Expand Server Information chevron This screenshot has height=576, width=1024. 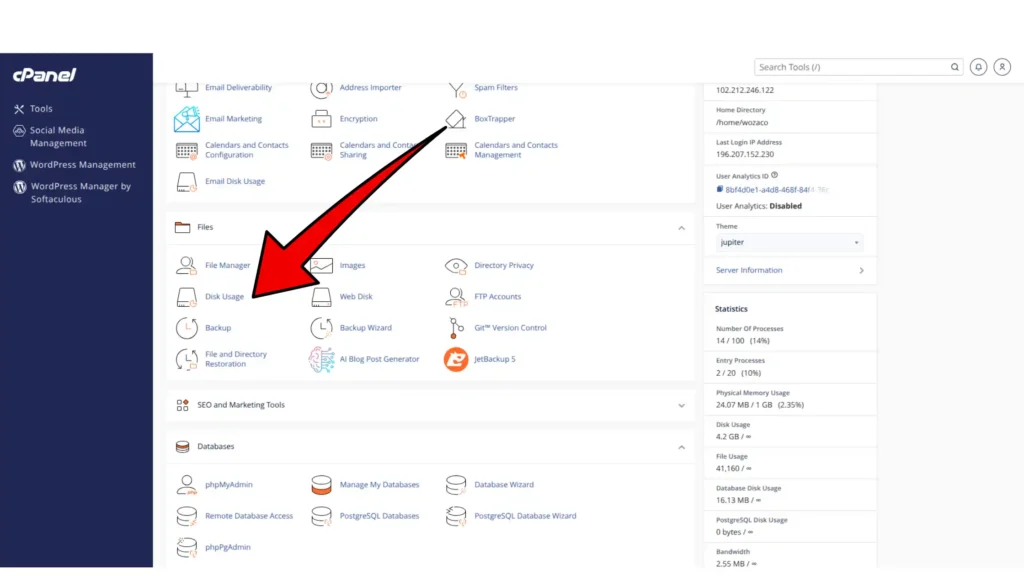pos(861,270)
